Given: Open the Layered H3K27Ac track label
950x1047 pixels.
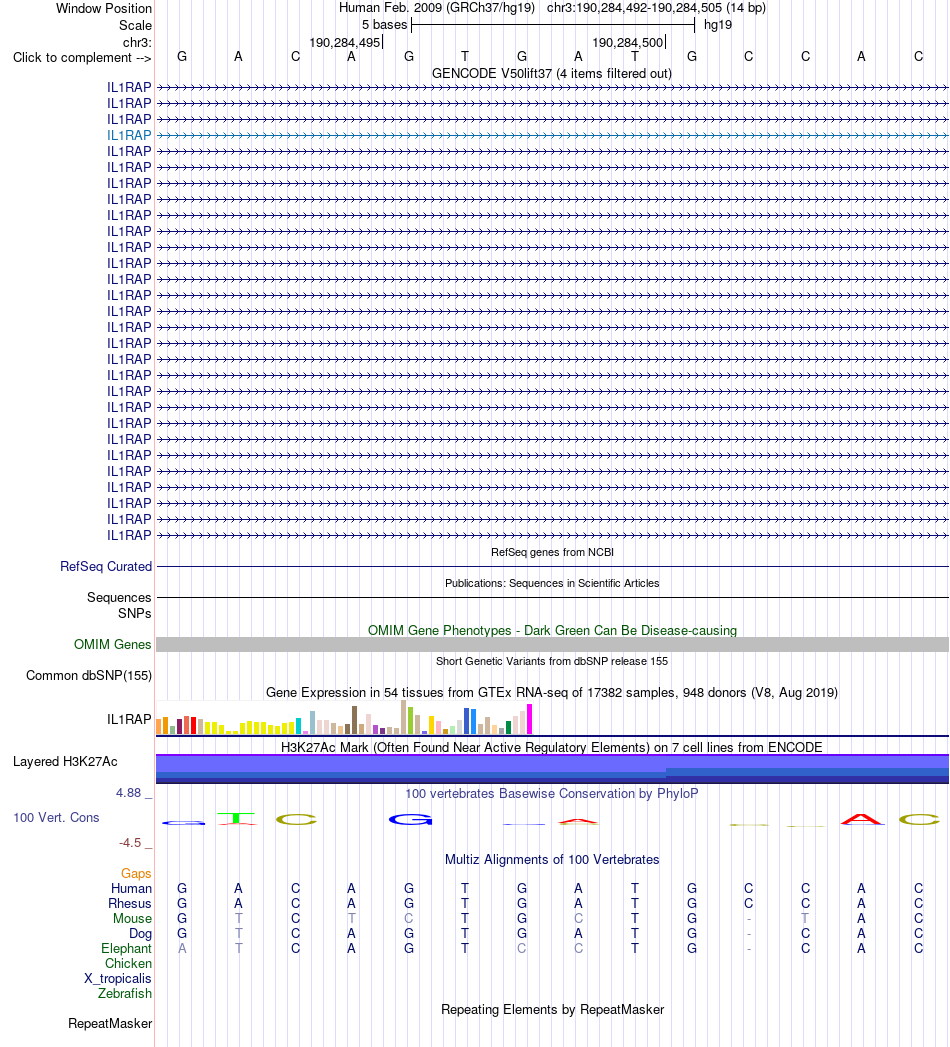Looking at the screenshot, I should point(65,761).
